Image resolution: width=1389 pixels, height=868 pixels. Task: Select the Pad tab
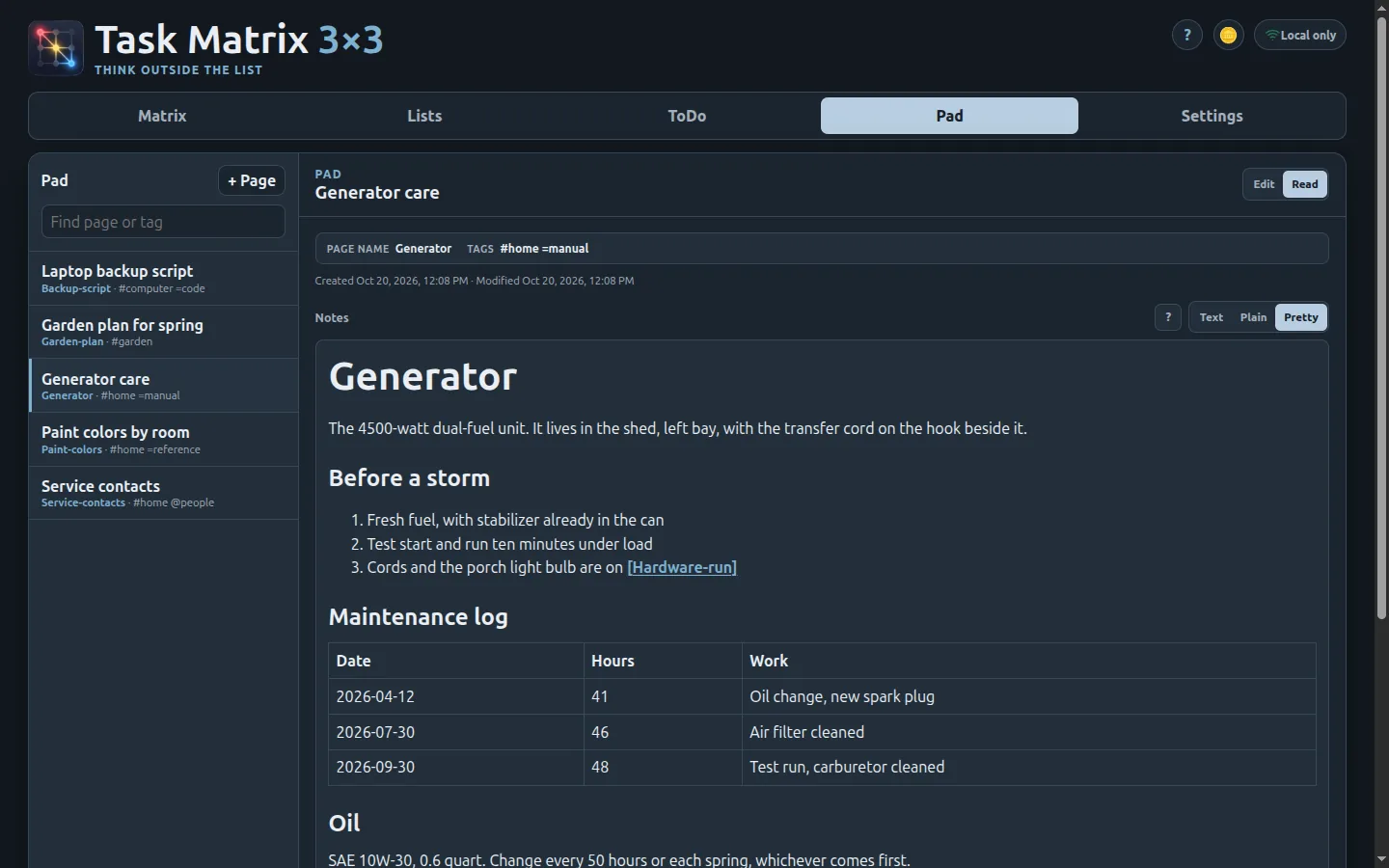click(949, 116)
